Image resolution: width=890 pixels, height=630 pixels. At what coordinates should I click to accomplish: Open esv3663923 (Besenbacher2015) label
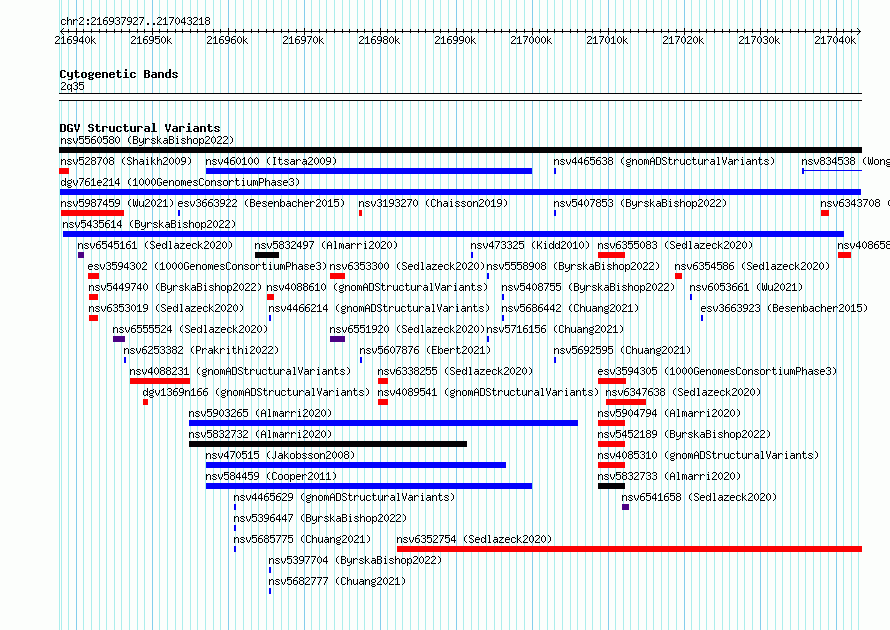point(784,308)
